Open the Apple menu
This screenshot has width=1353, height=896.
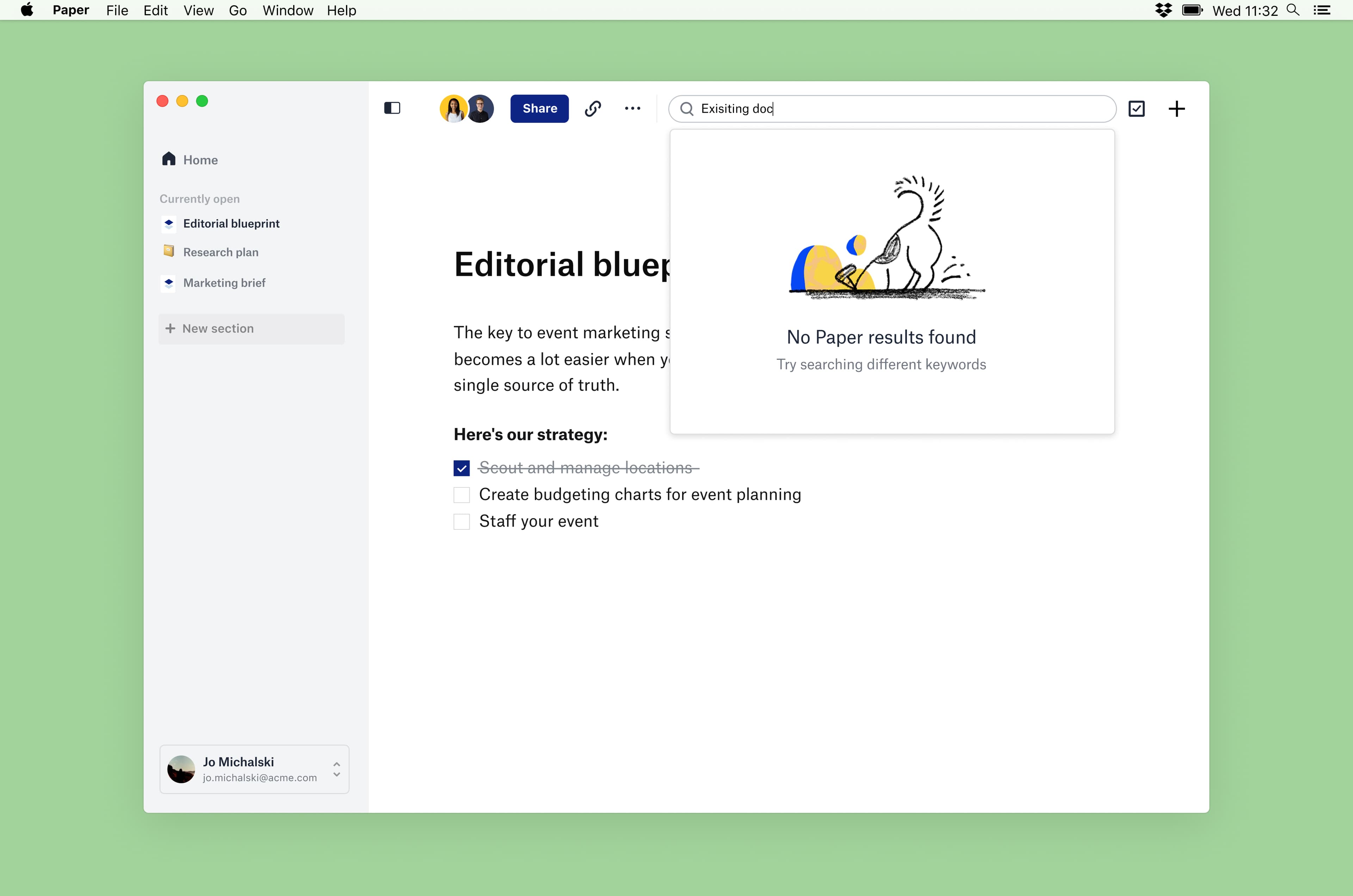point(27,10)
